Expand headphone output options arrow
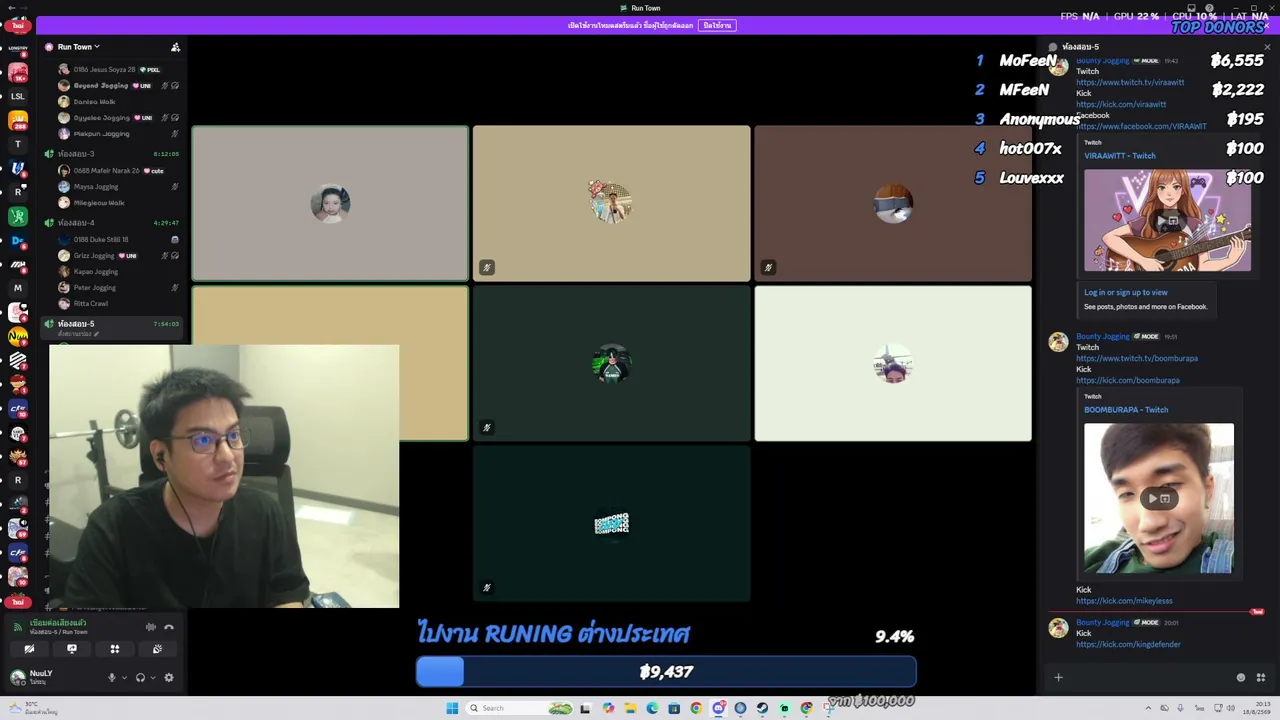The image size is (1280, 720). [x=152, y=677]
